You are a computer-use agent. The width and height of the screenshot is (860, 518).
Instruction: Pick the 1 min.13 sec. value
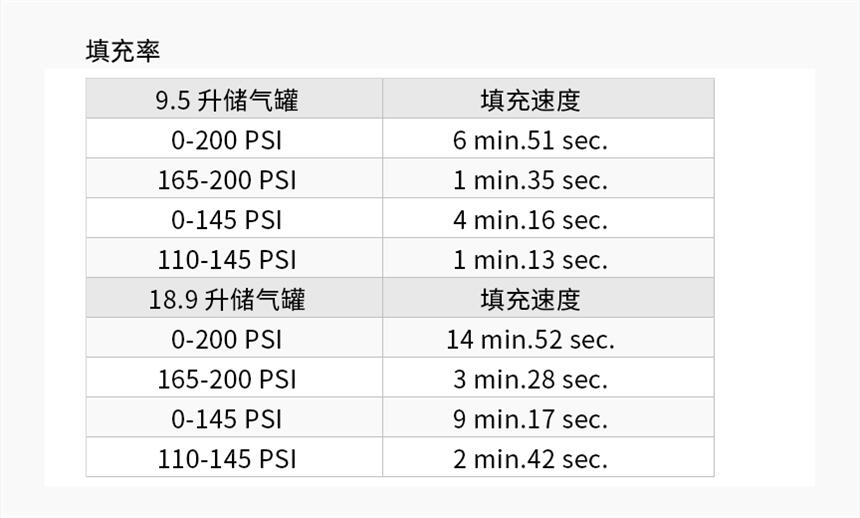coord(530,260)
